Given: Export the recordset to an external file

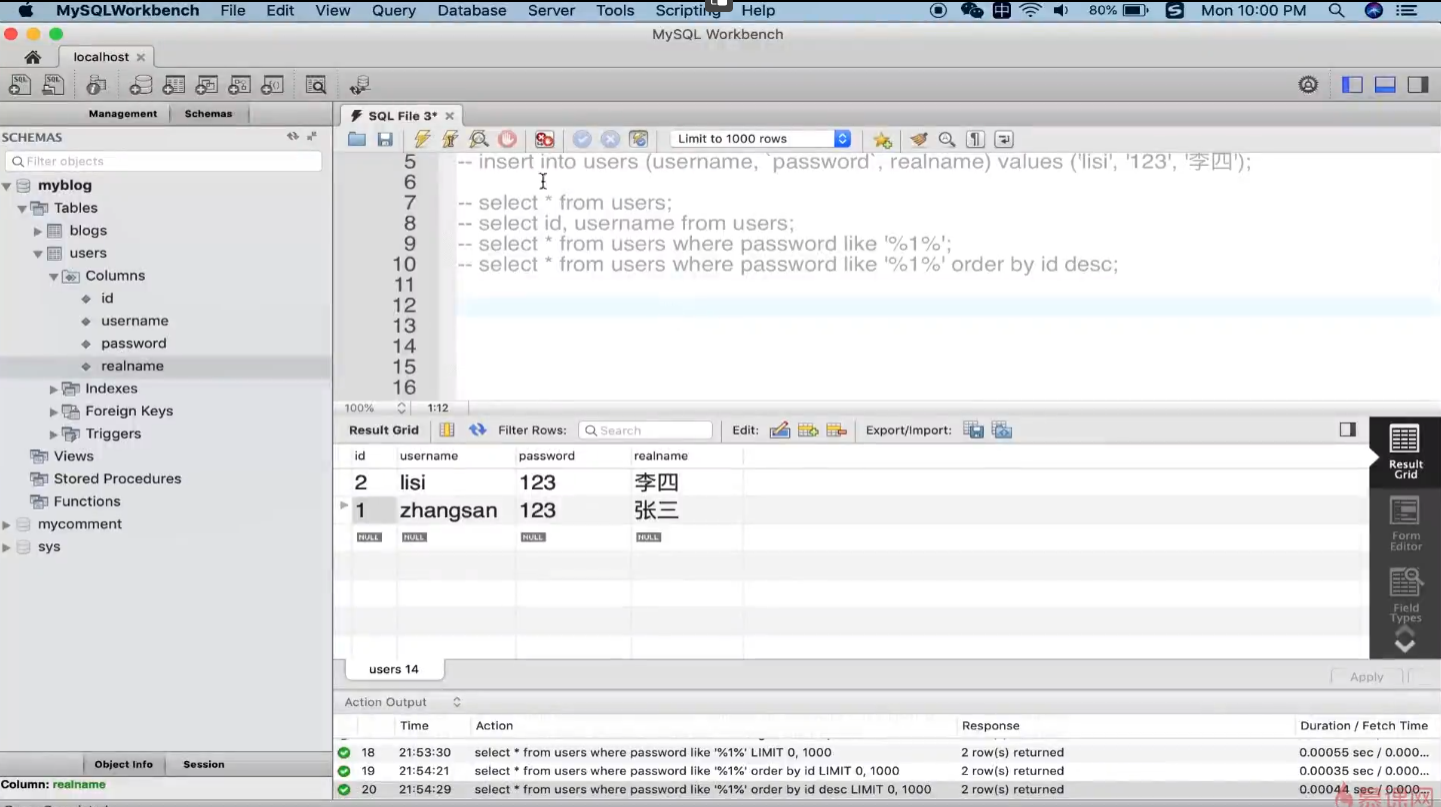Looking at the screenshot, I should [973, 430].
